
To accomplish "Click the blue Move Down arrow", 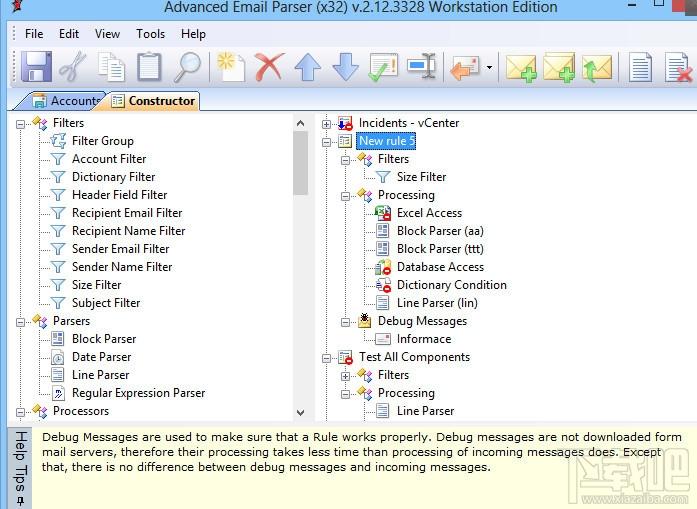I will coord(345,67).
